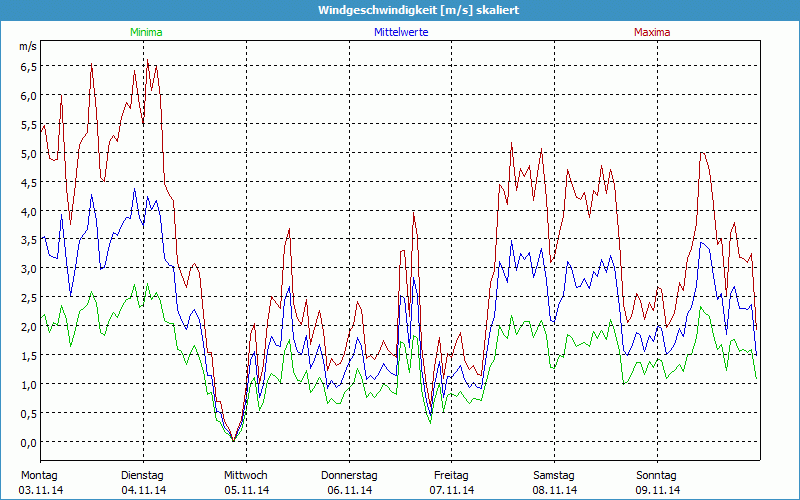Click the '2,5' y-axis value
800x500 pixels.
click(29, 297)
